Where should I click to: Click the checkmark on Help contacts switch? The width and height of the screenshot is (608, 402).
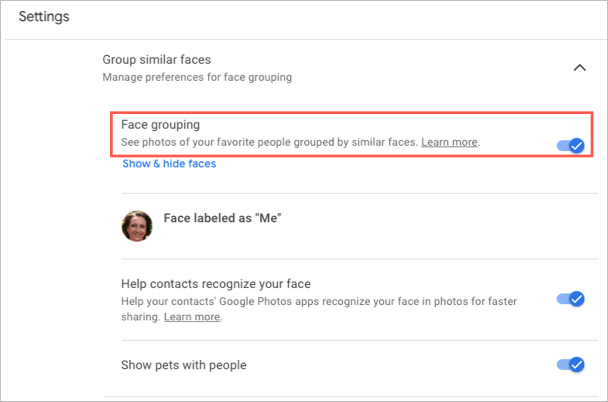click(576, 299)
